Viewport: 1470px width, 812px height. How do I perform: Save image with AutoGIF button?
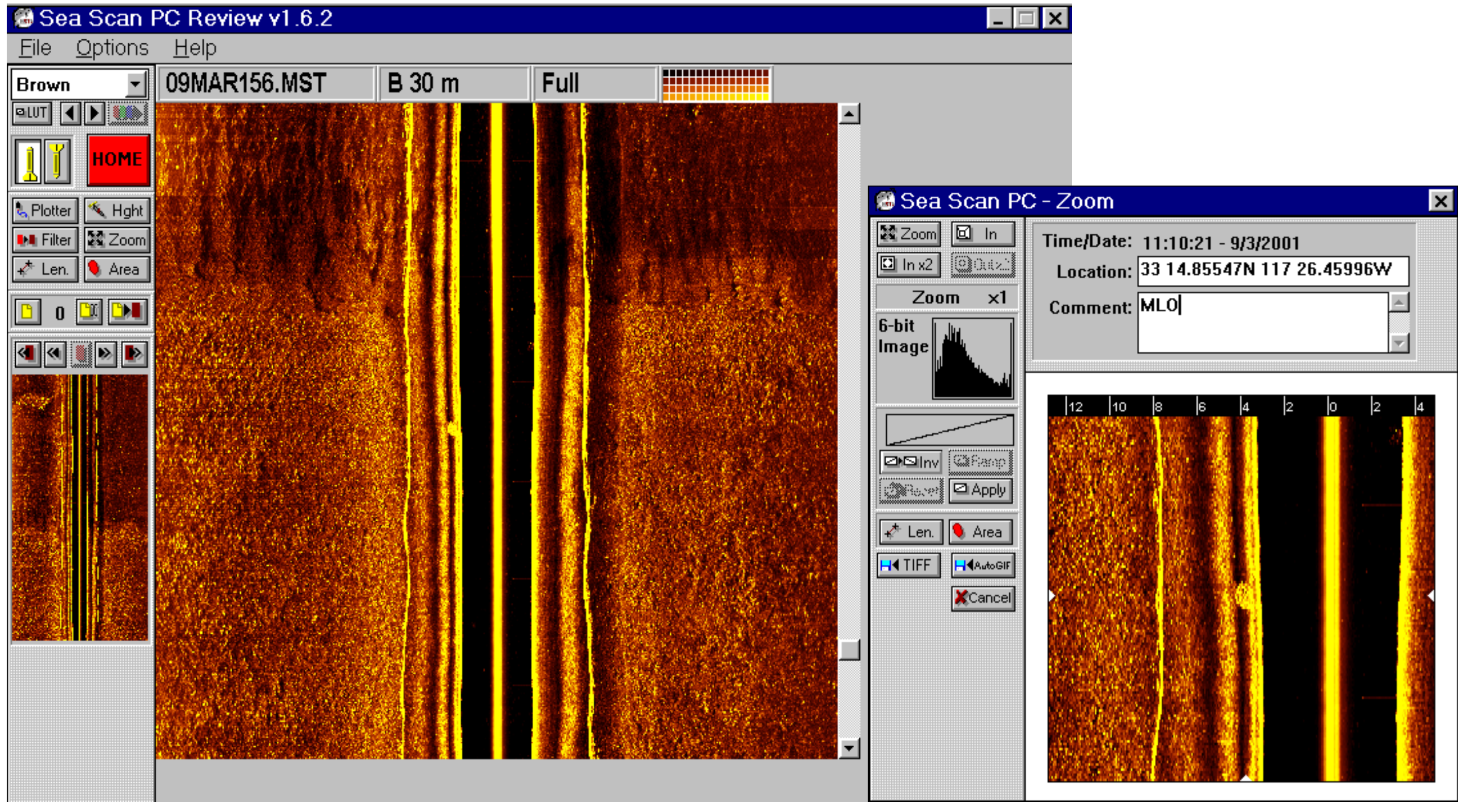coord(982,565)
